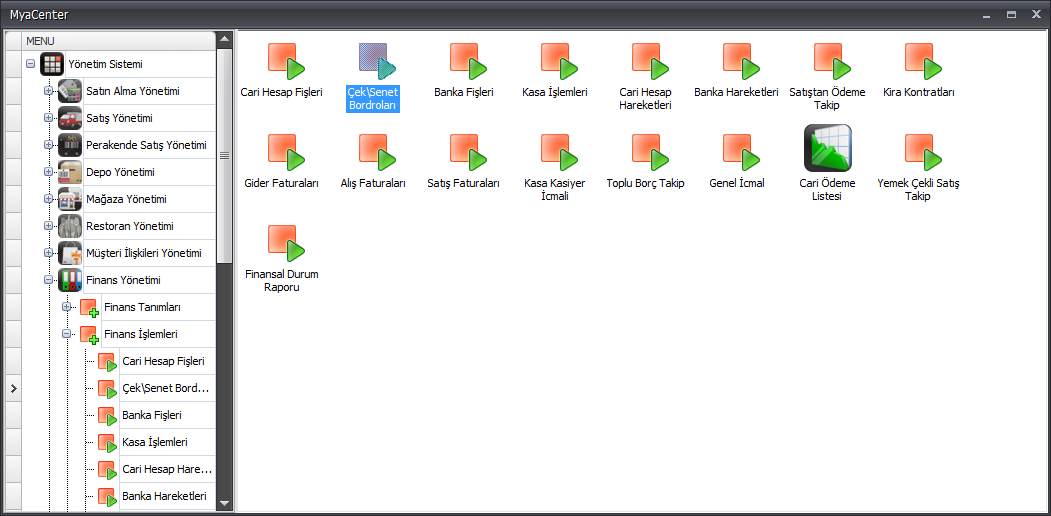Click the Satış Yönetimi label

(x=119, y=118)
